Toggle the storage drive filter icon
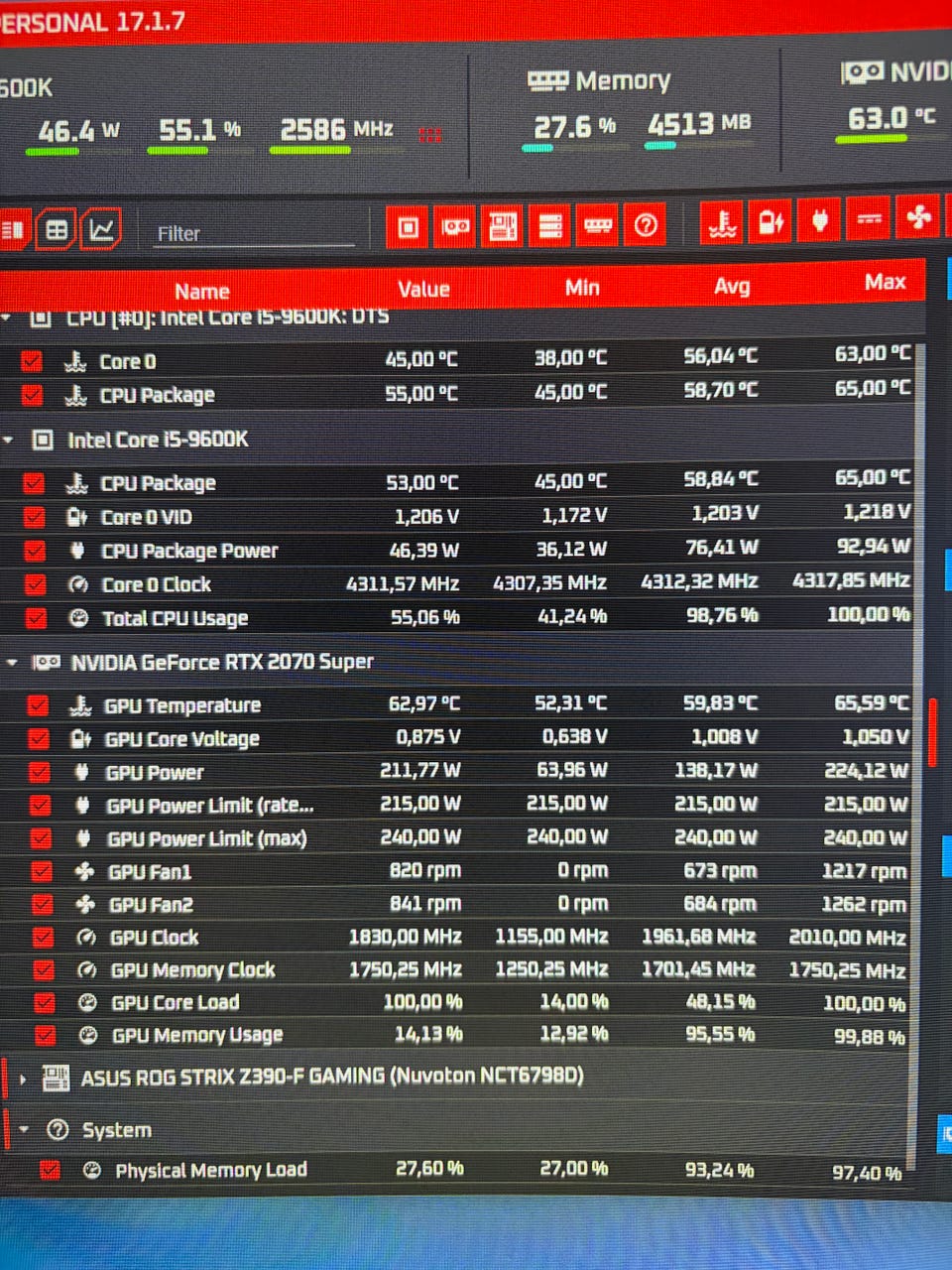This screenshot has height=1270, width=952. [550, 225]
